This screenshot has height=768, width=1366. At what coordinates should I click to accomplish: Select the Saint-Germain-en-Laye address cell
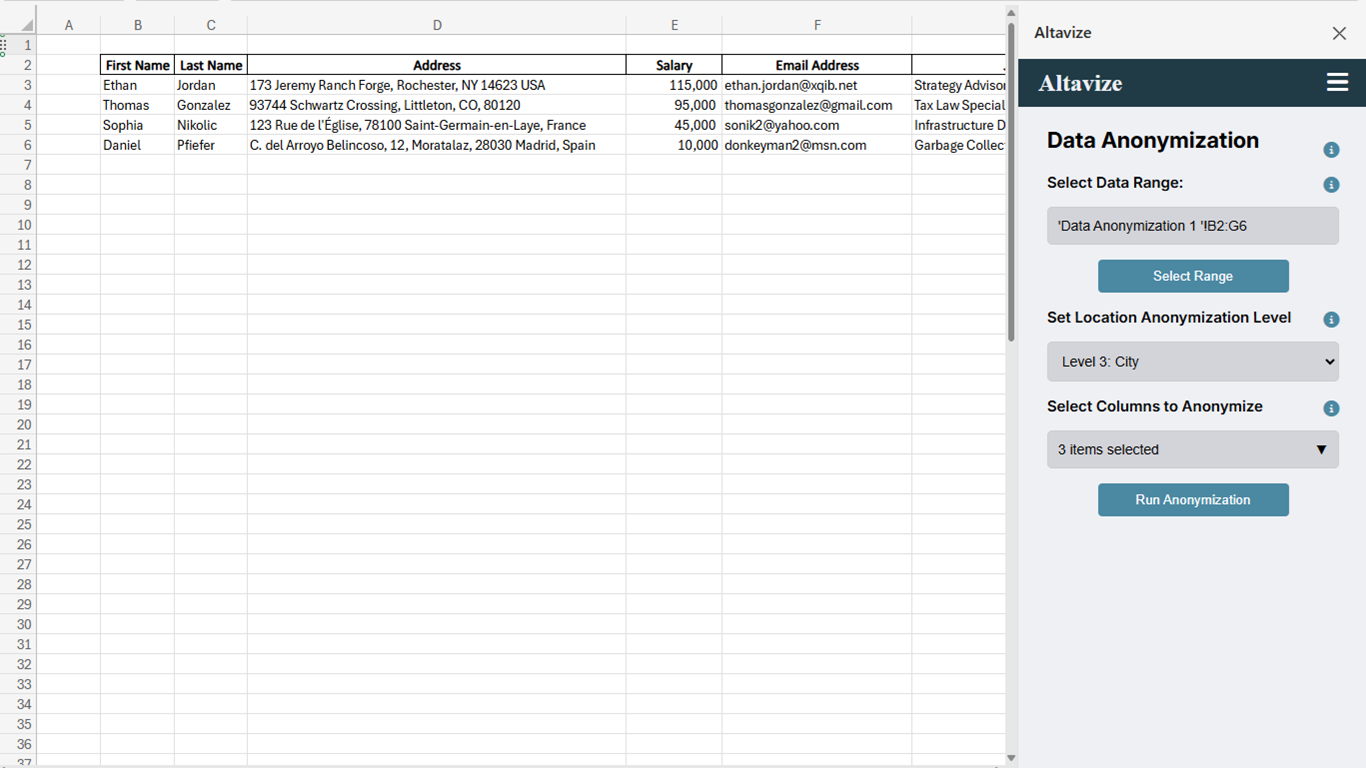click(x=437, y=125)
